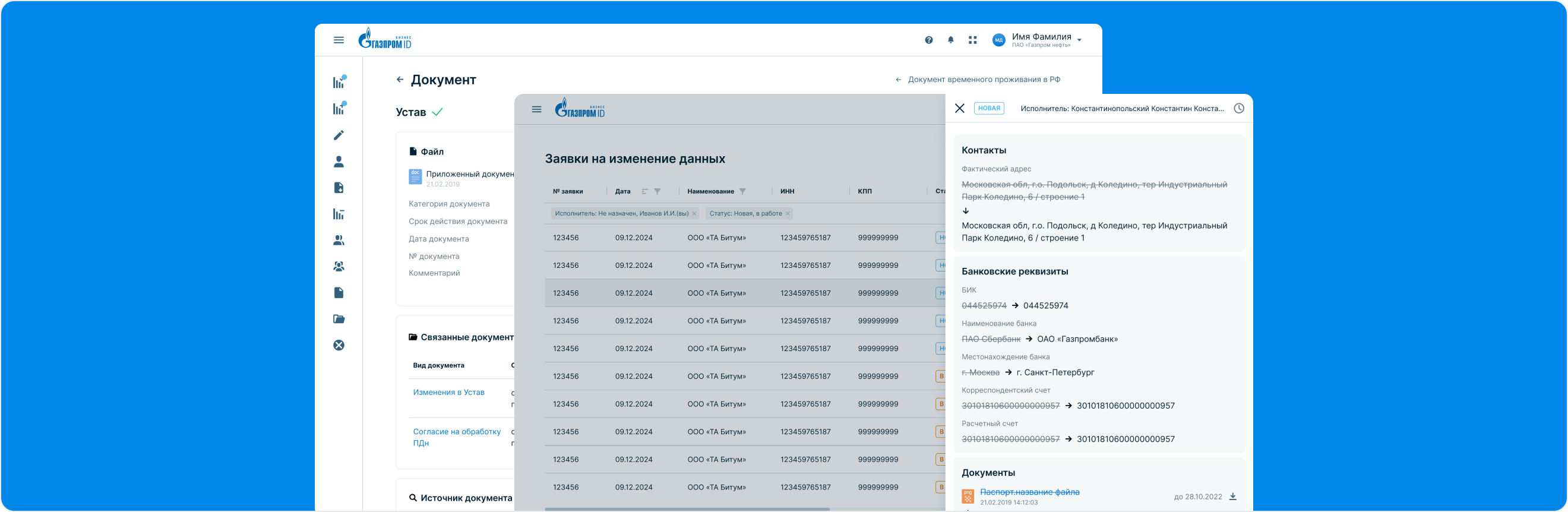Open the notifications bell
The height and width of the screenshot is (512, 1568).
tap(950, 40)
